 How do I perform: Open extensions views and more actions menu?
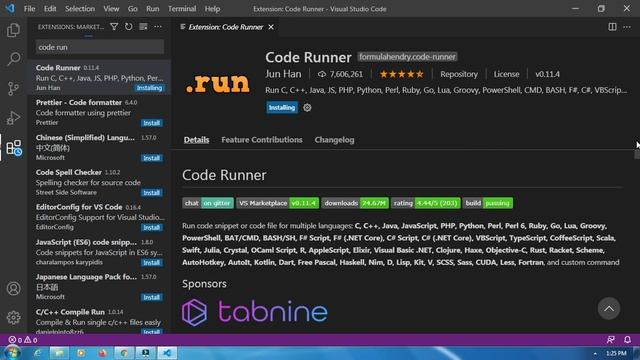pos(158,27)
